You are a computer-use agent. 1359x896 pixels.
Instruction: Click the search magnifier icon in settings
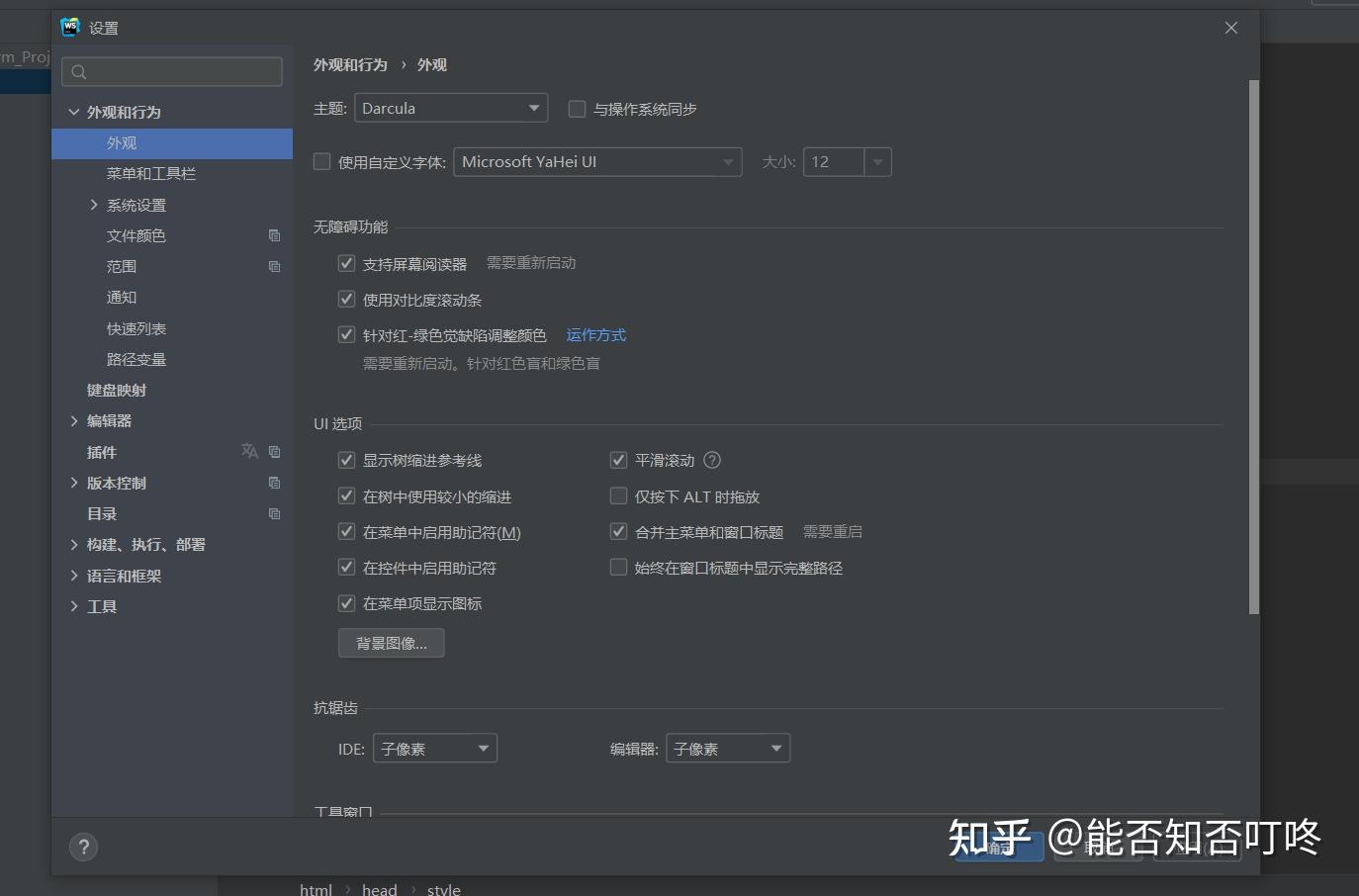click(x=79, y=71)
